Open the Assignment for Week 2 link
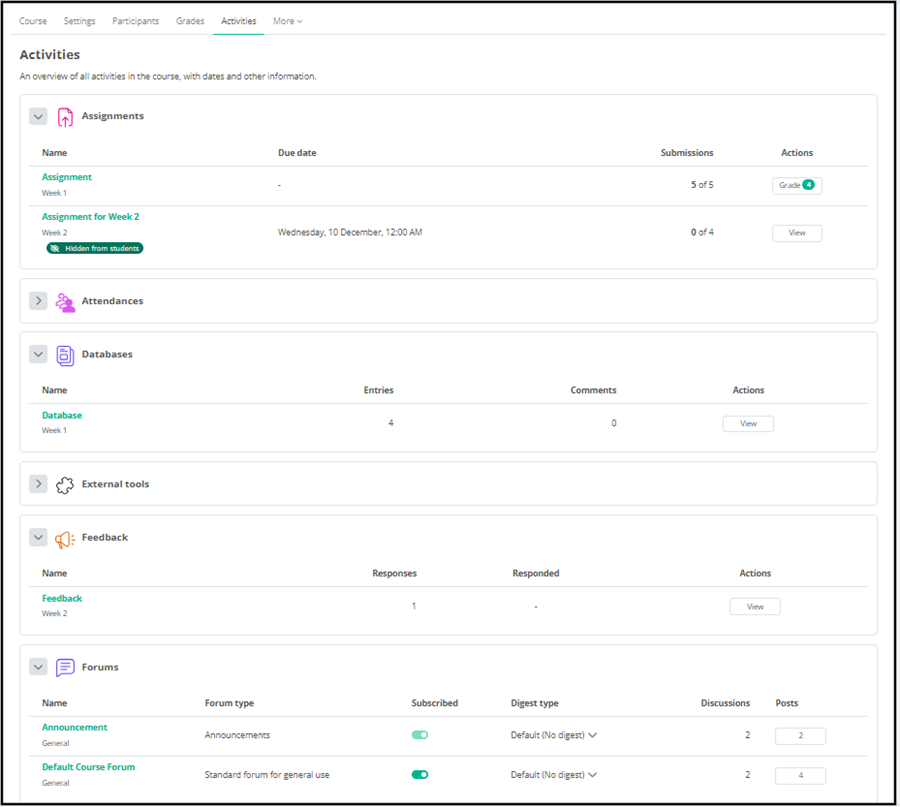 click(90, 216)
